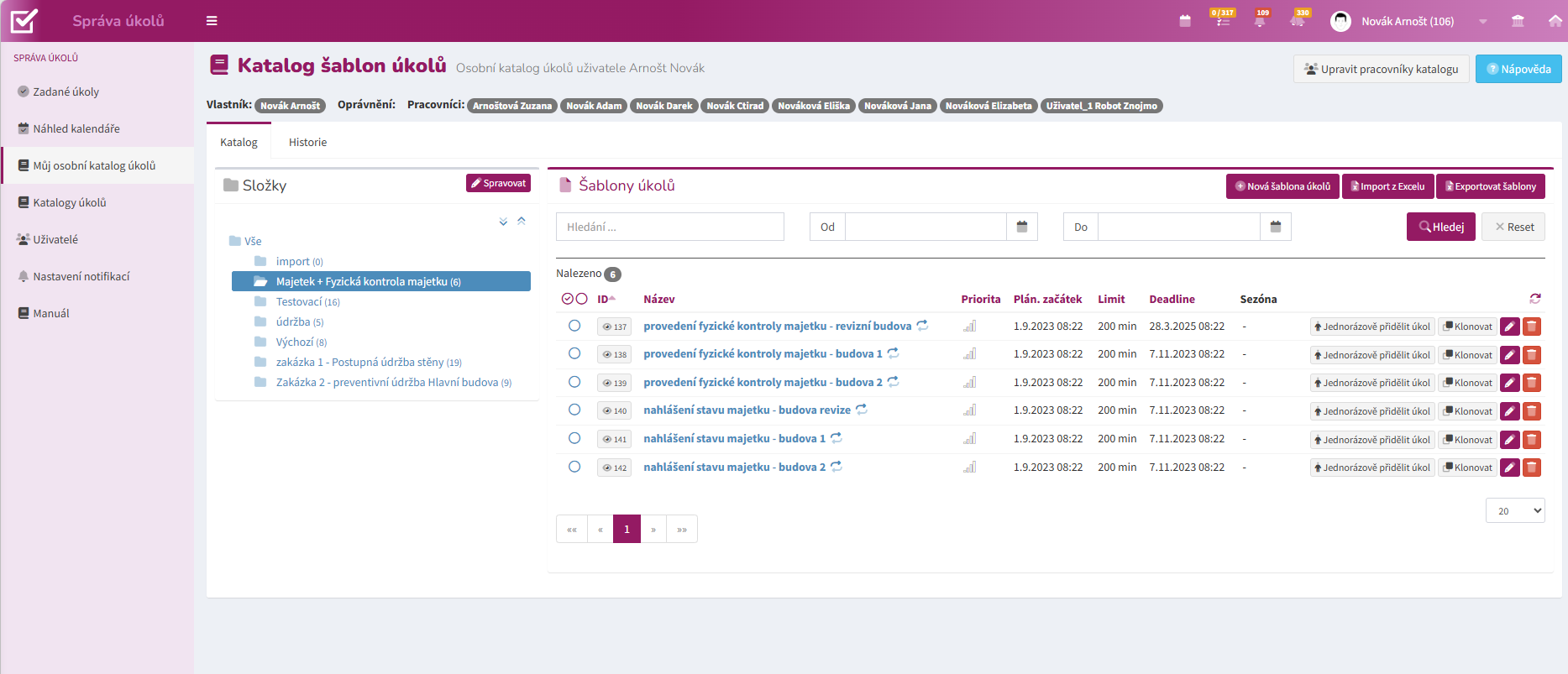This screenshot has height=674, width=1568.
Task: Click the Nápověda help button
Action: click(1518, 69)
